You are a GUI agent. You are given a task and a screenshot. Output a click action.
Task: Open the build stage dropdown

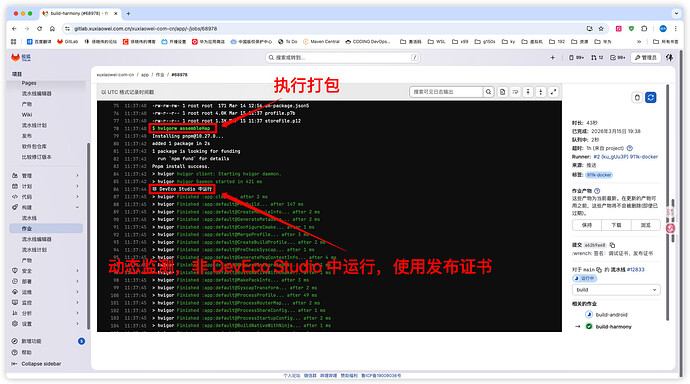[616, 290]
